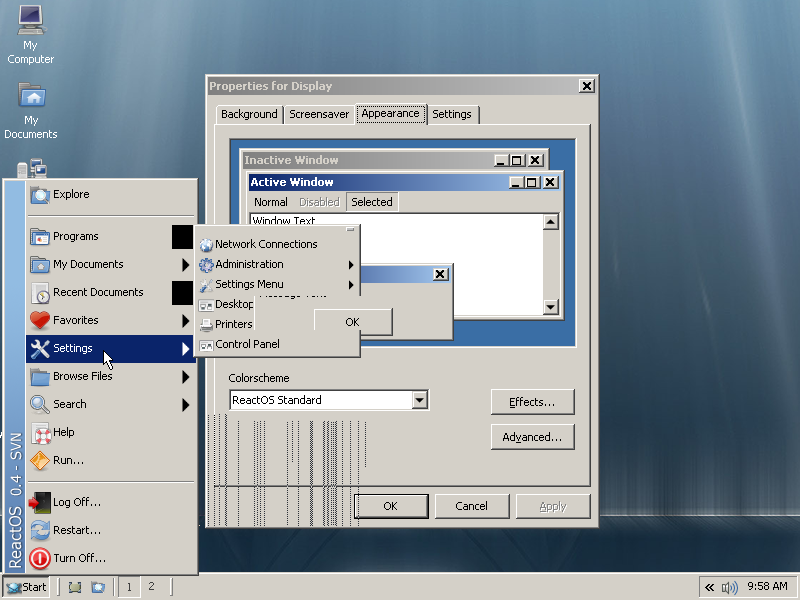Click the grayed Apply button
Viewport: 800px width, 600px height.
[553, 506]
